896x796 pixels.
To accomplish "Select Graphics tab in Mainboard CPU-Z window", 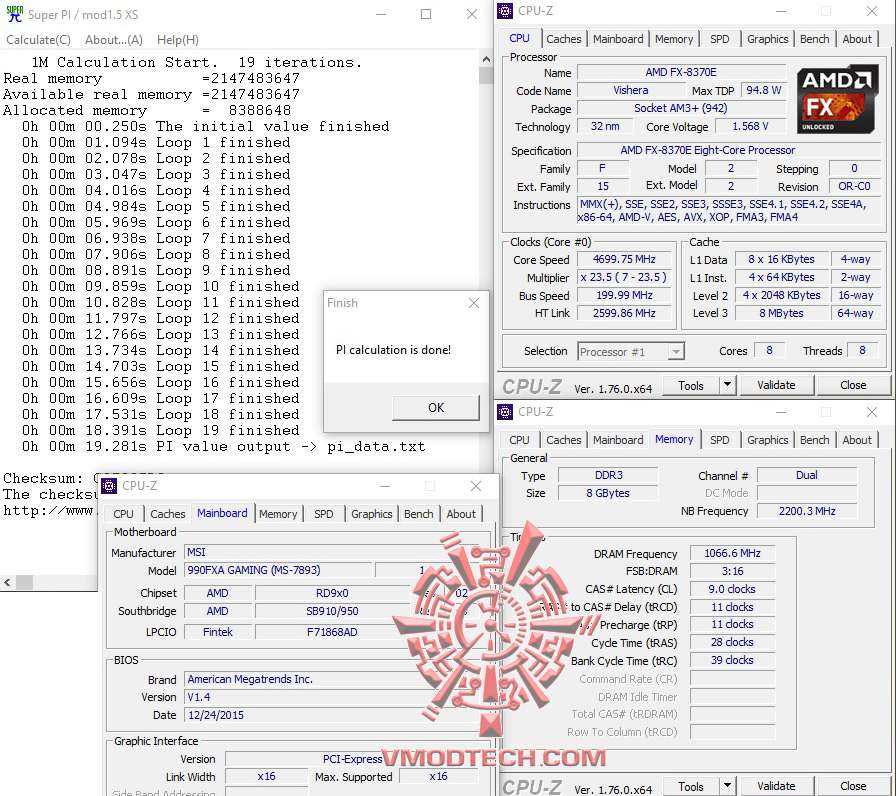I will pos(371,514).
